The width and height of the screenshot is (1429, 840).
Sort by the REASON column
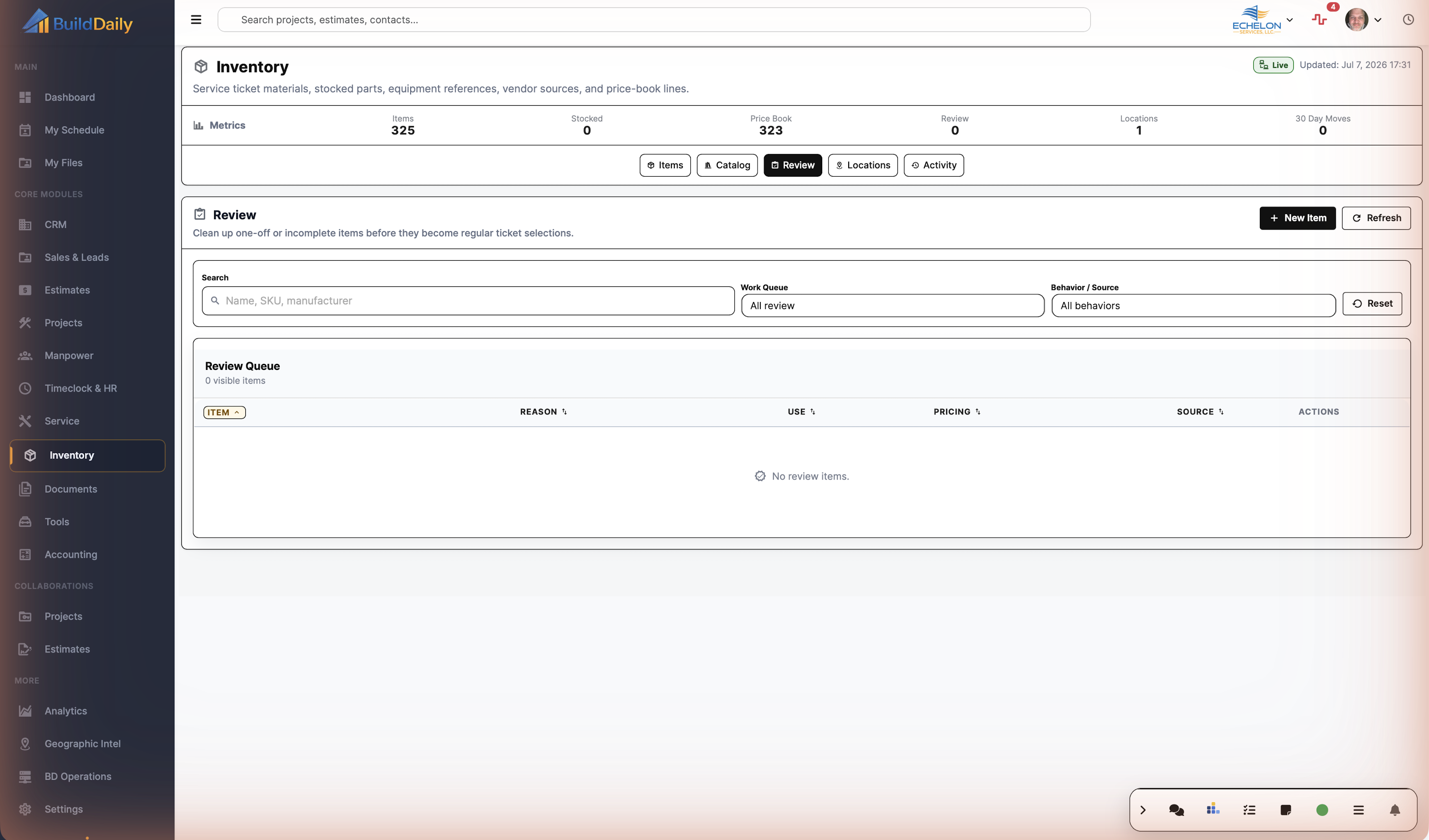point(543,412)
